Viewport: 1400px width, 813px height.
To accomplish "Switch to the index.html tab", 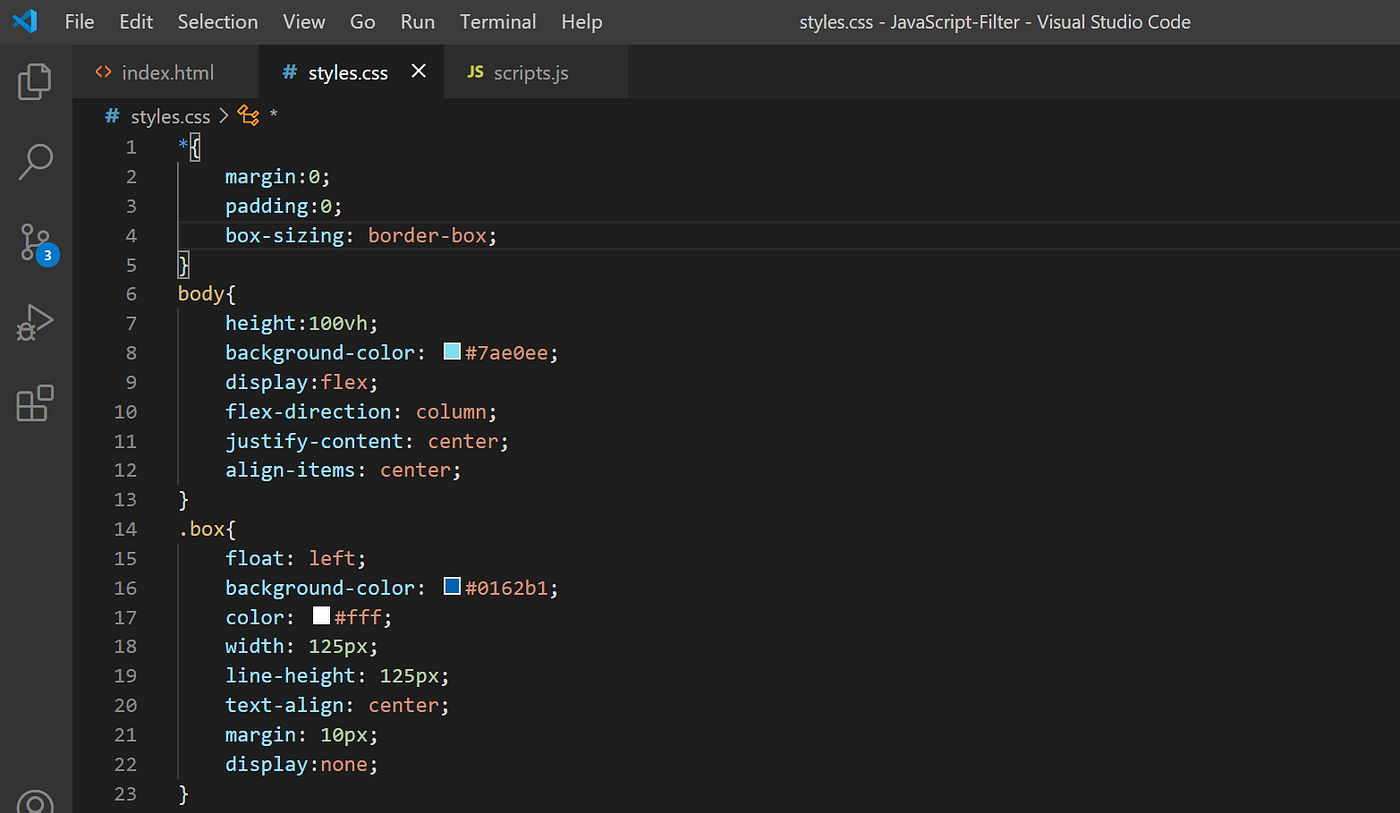I will [x=166, y=73].
